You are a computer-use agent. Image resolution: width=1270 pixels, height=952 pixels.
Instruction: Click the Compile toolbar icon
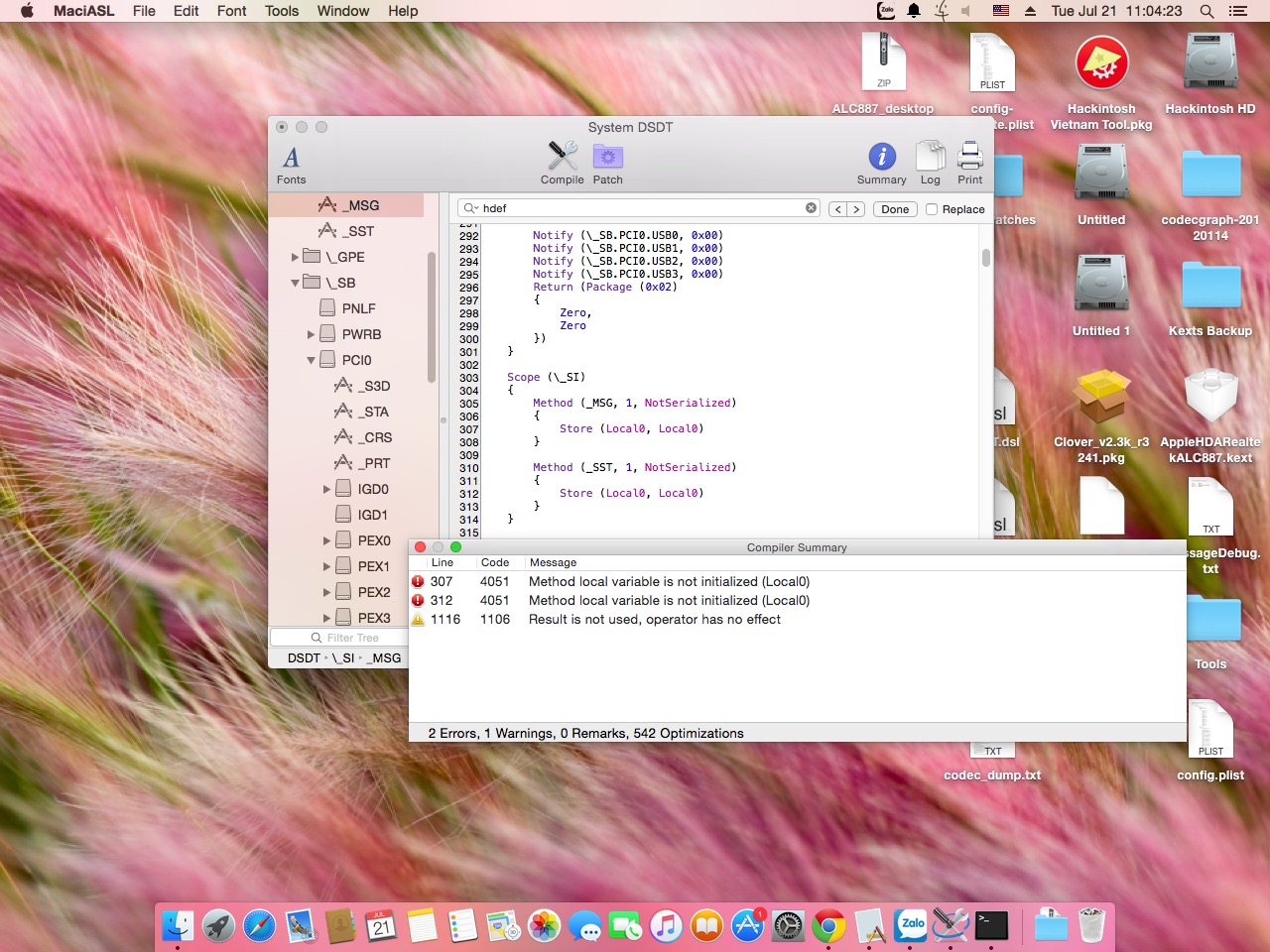click(x=563, y=157)
